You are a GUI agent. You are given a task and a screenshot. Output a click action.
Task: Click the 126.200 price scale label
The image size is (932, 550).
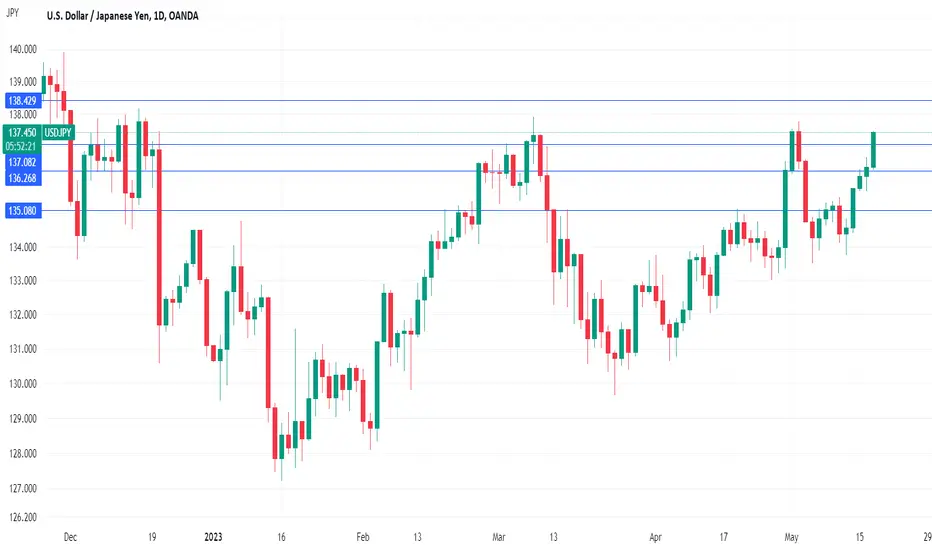point(23,517)
